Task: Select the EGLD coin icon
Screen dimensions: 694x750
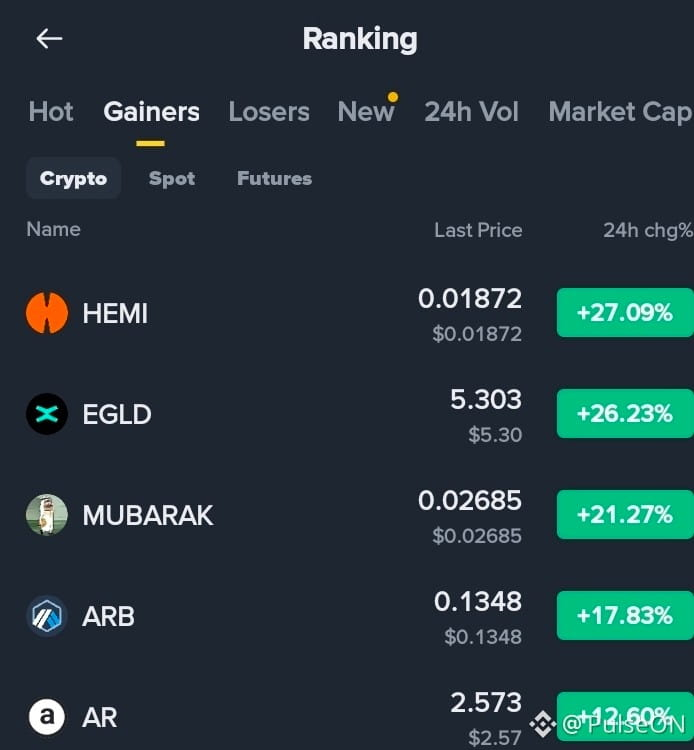Action: 47,414
